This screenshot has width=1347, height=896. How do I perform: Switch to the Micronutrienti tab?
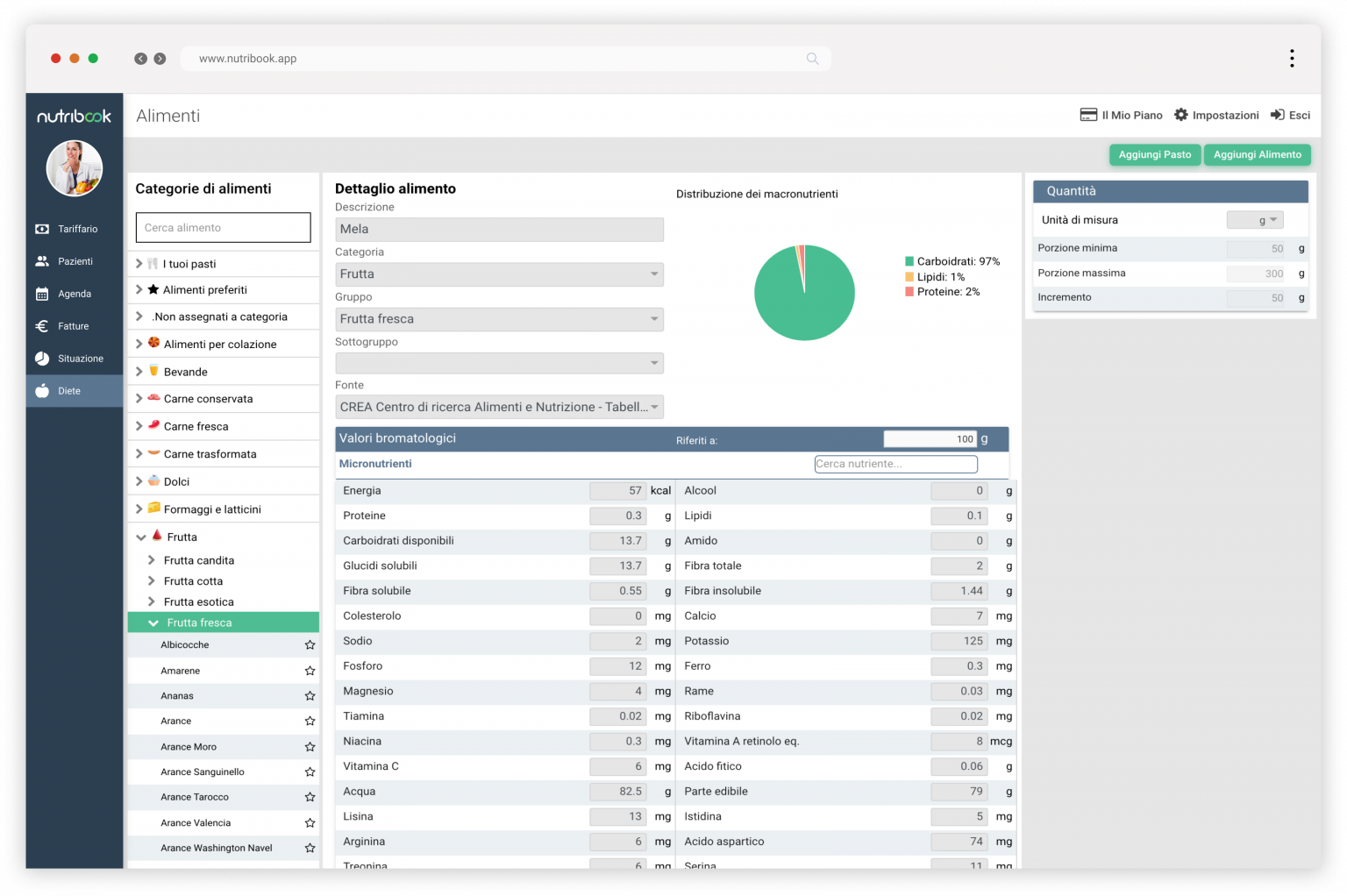point(375,464)
